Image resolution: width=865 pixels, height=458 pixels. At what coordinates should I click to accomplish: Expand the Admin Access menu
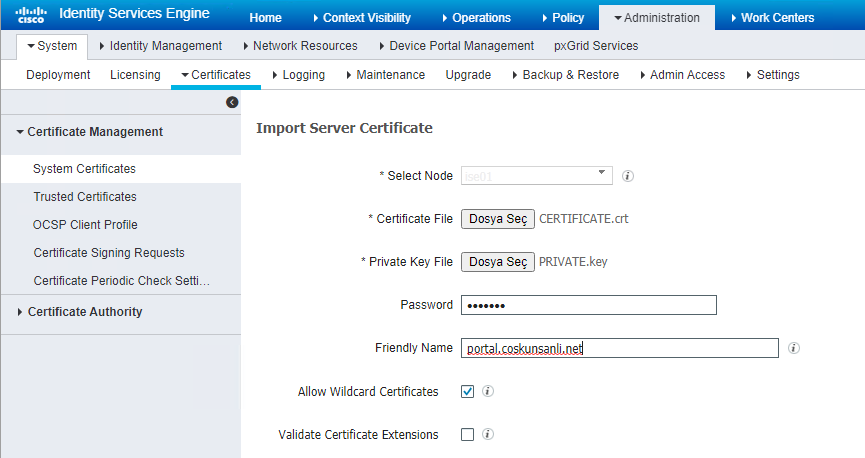tap(682, 74)
